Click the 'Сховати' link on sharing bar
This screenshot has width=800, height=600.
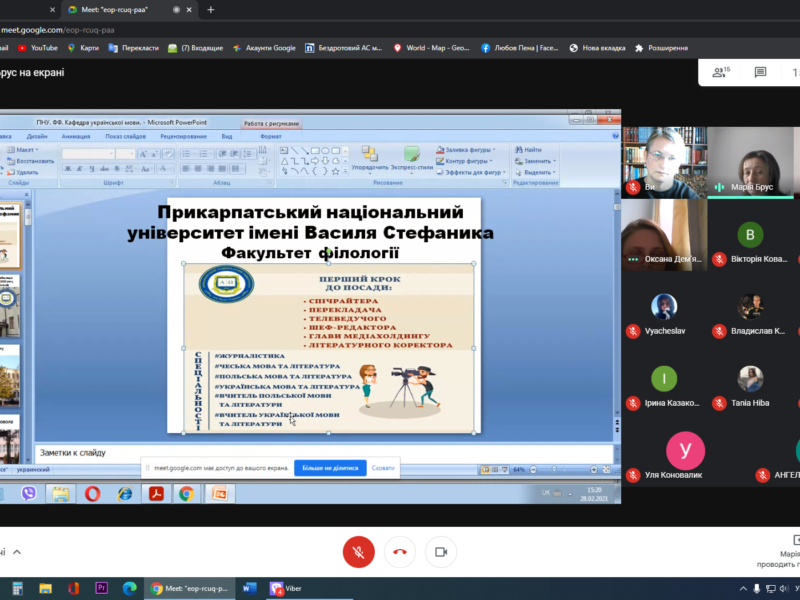coord(383,468)
